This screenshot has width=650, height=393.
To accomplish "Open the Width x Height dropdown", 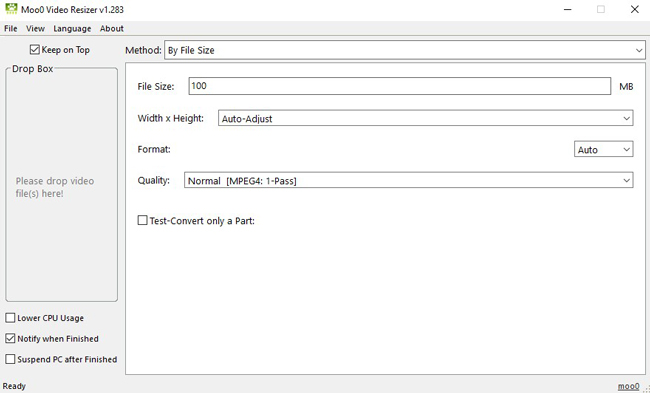I will (x=426, y=118).
